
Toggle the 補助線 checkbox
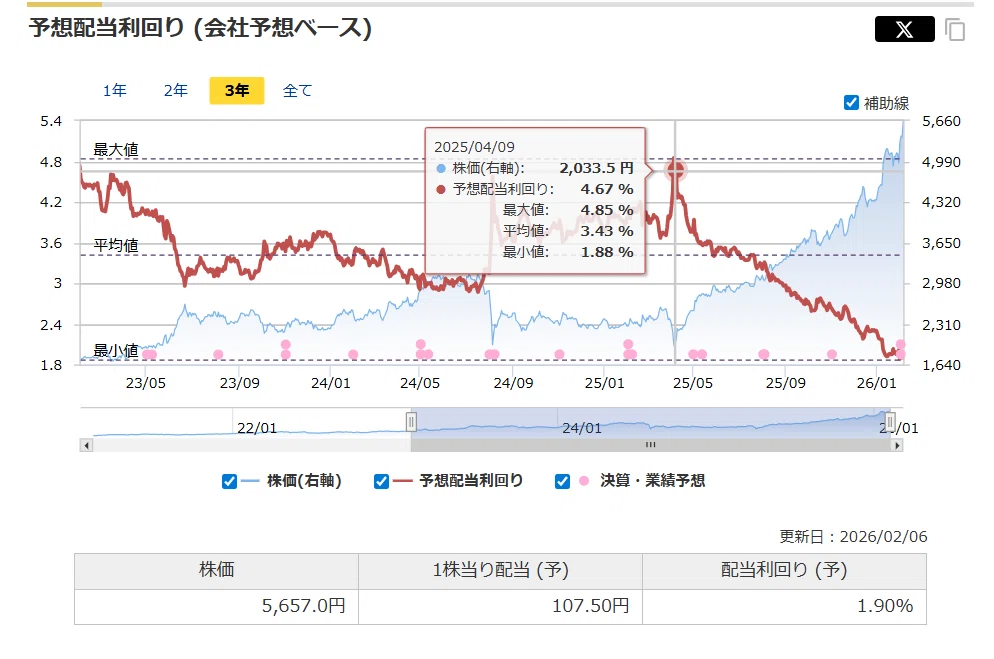[x=851, y=102]
